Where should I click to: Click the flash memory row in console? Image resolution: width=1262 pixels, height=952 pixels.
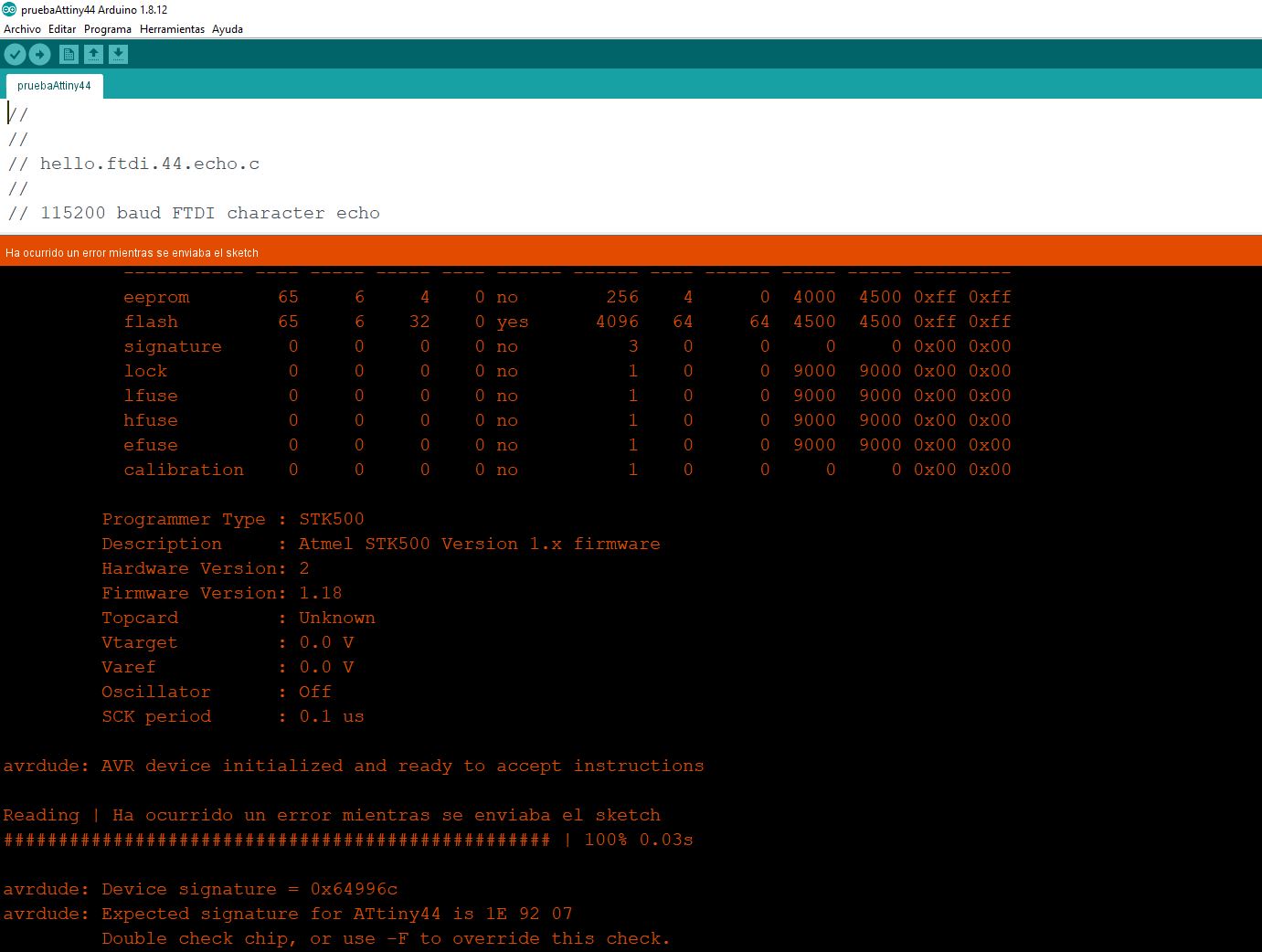(x=567, y=322)
